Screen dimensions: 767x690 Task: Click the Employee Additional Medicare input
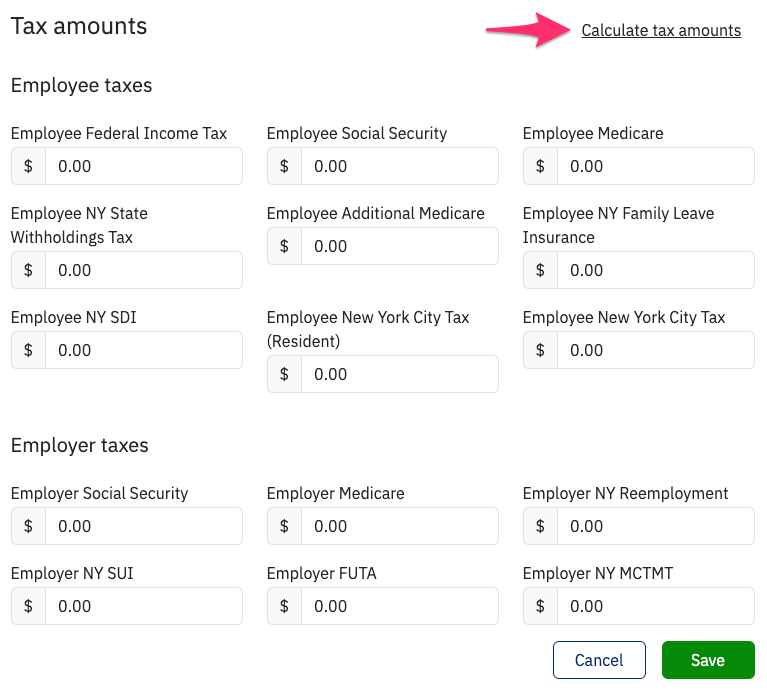coord(399,246)
